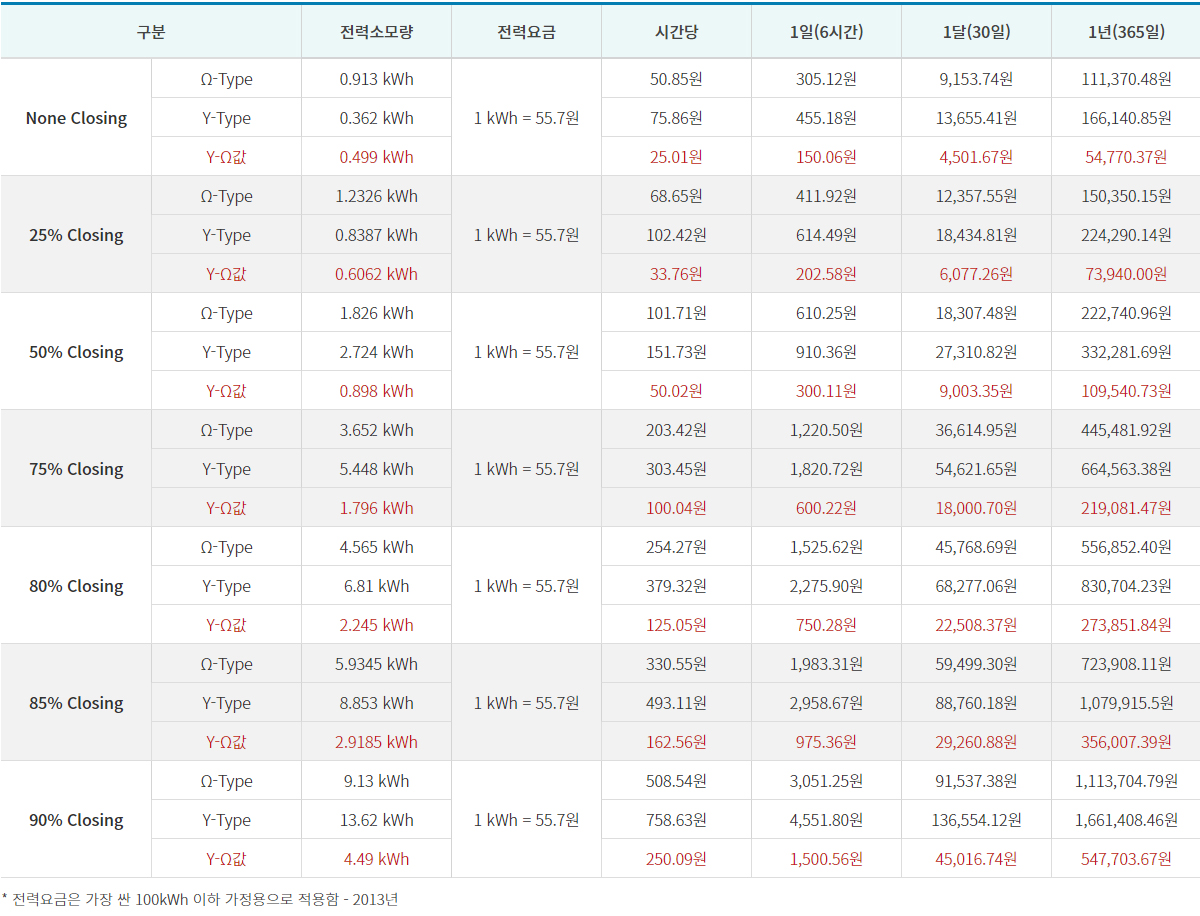
Task: Select the 50% Closing row label
Action: pos(76,352)
